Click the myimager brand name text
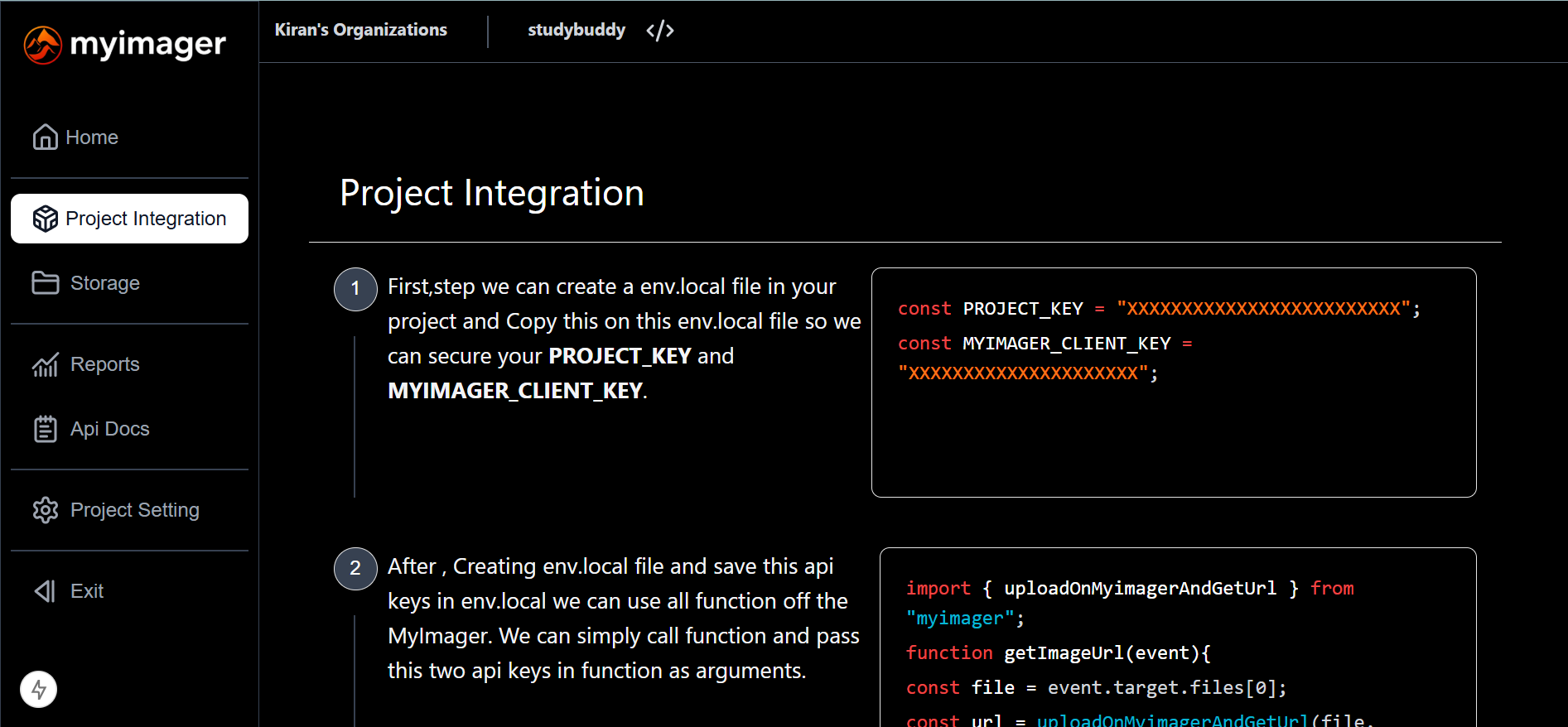 (147, 45)
